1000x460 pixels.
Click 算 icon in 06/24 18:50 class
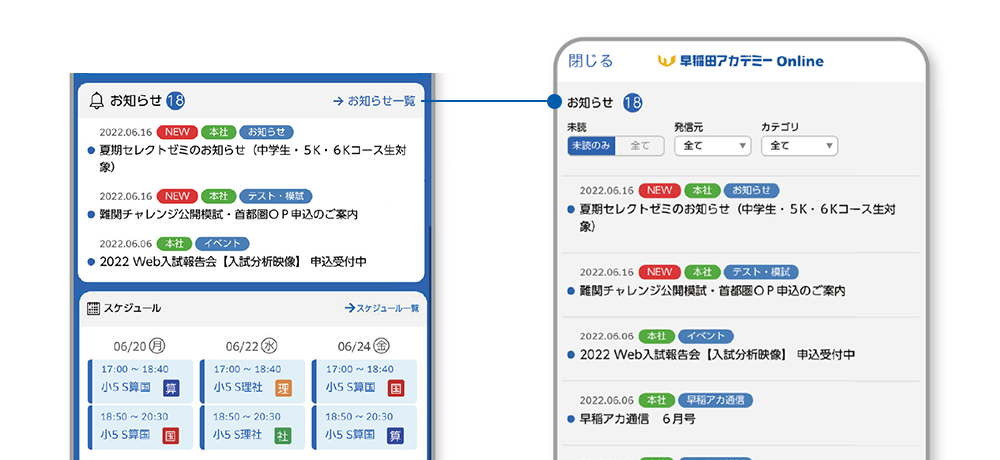[x=395, y=435]
